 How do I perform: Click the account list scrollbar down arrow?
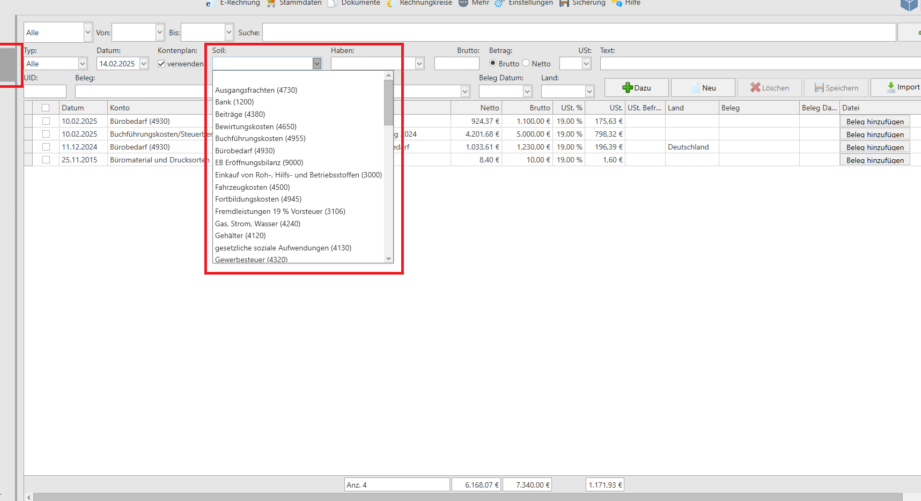coord(389,259)
